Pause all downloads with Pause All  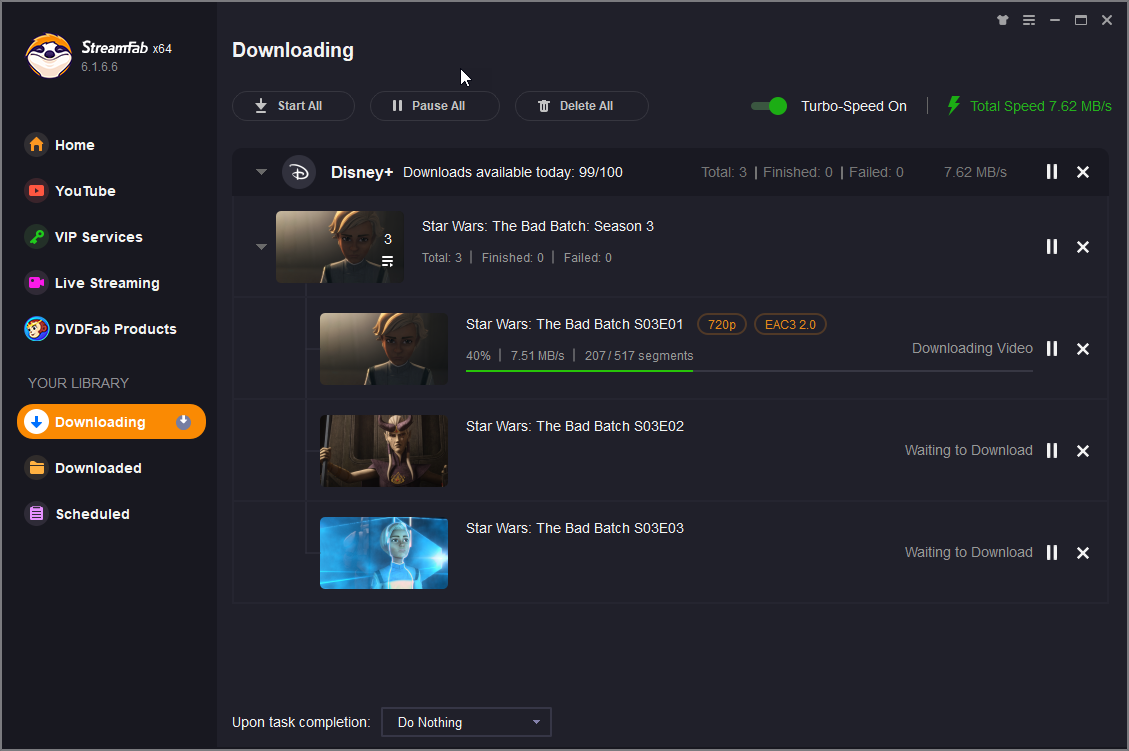[434, 106]
